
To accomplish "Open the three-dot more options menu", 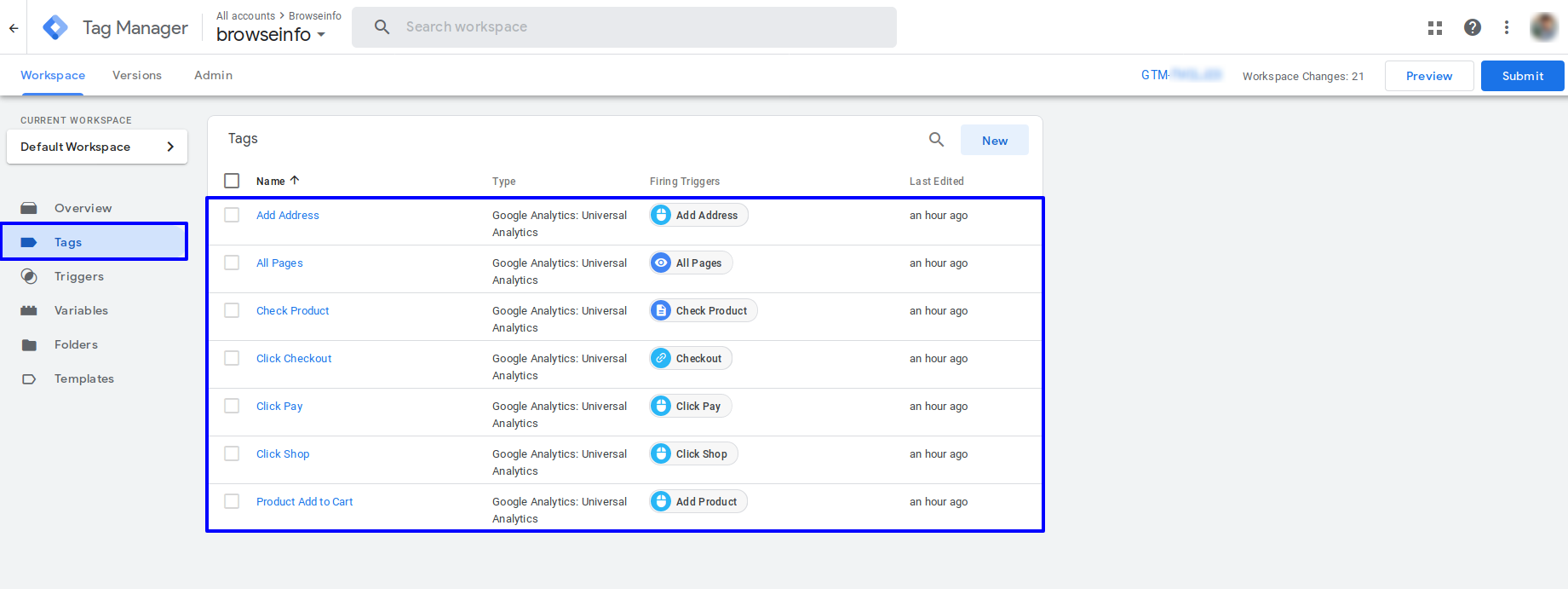I will pos(1507,27).
